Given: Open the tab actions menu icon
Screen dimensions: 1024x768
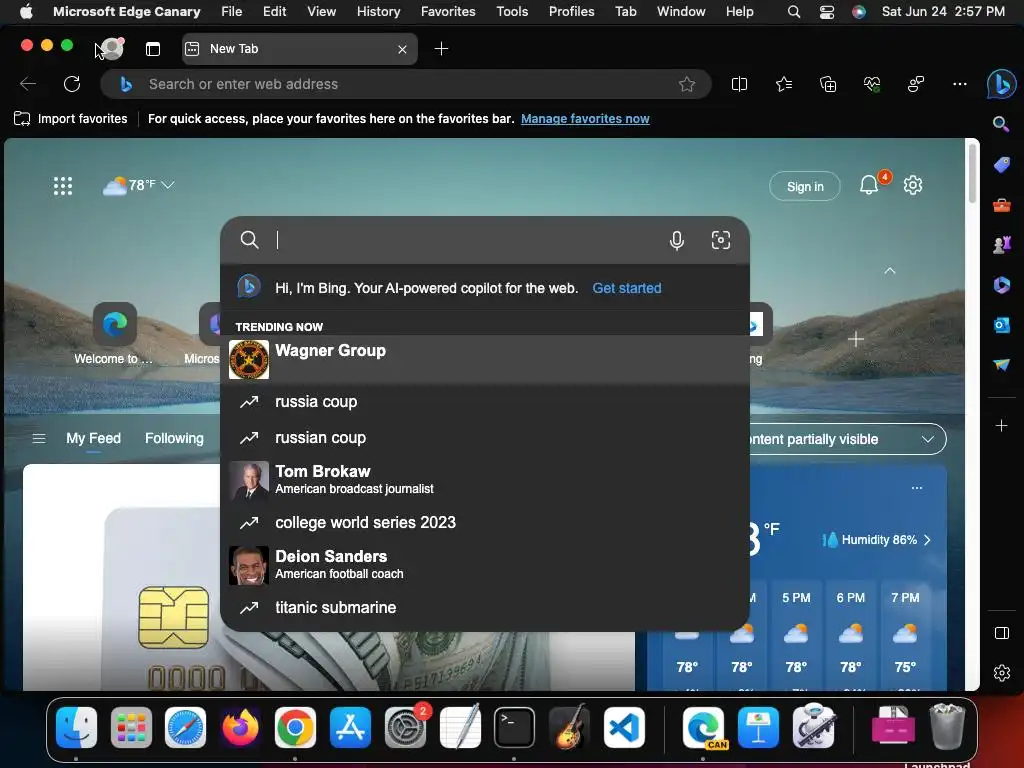Looking at the screenshot, I should 153,49.
